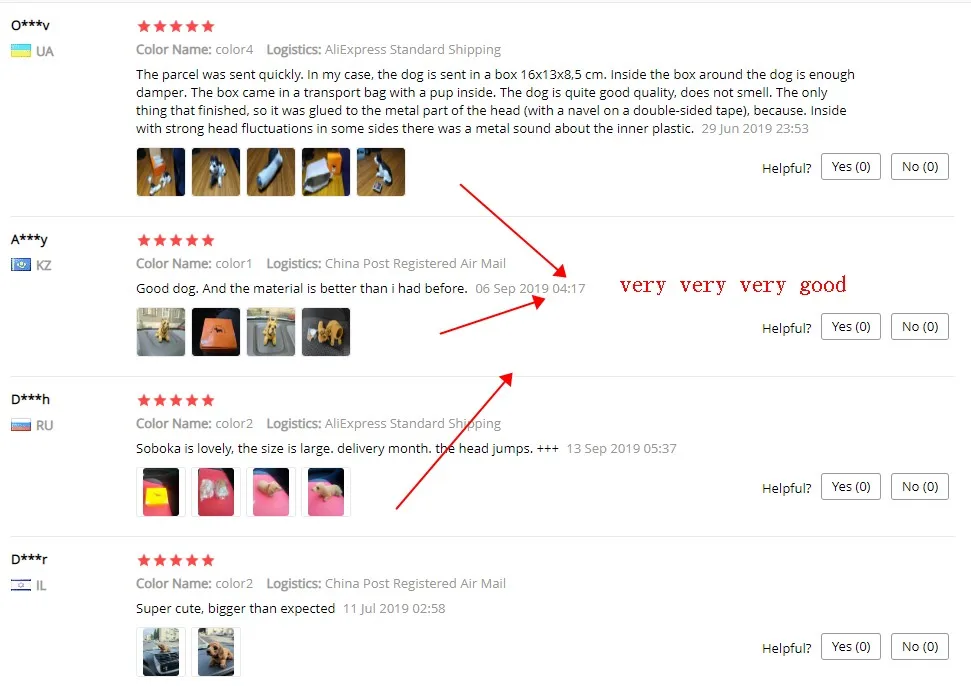Open A***y's first dog photo thumbnail
This screenshot has height=686, width=971.
pyautogui.click(x=161, y=332)
